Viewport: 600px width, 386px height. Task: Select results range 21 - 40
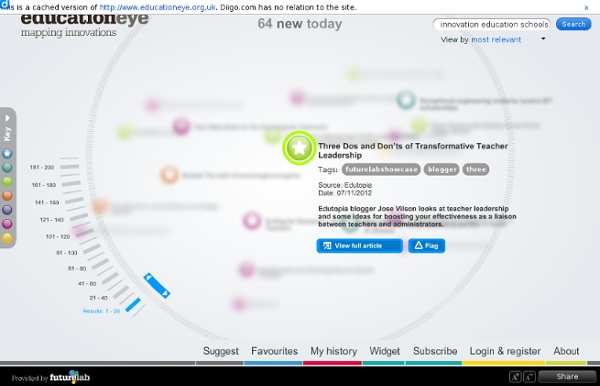(x=98, y=298)
